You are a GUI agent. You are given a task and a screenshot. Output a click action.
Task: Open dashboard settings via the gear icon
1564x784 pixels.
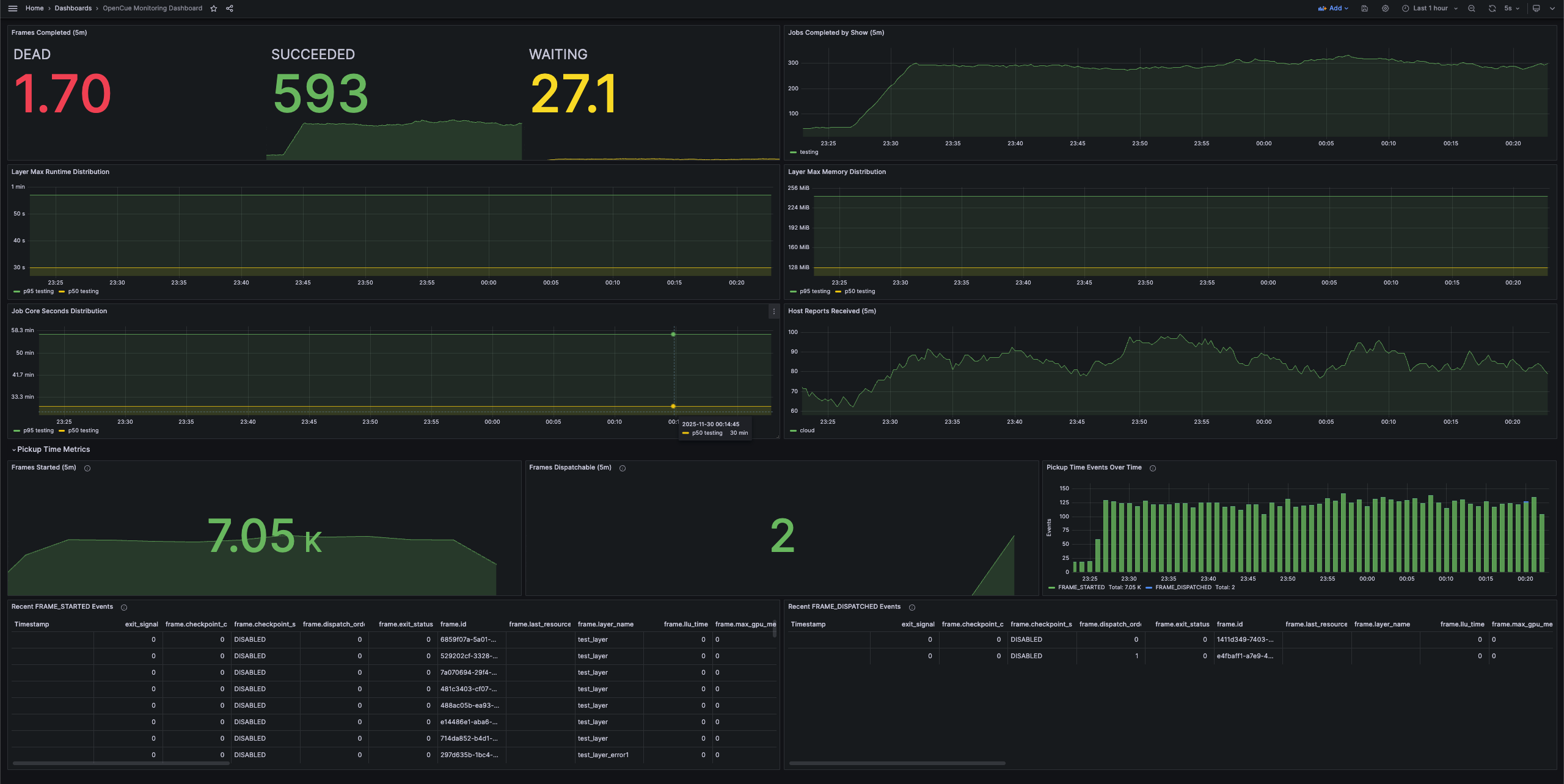[1385, 8]
